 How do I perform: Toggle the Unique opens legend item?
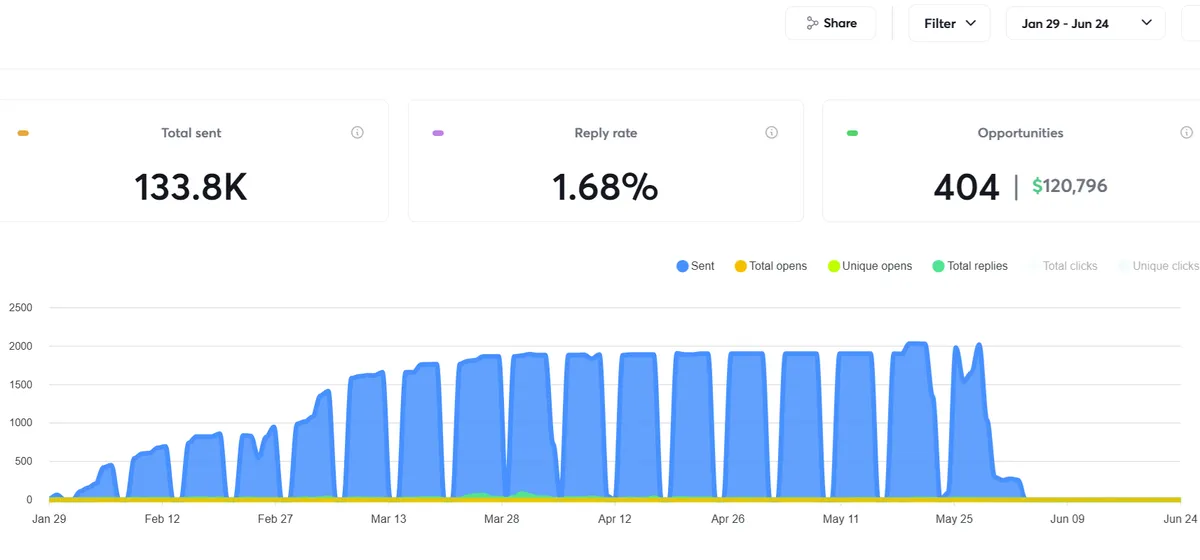(869, 266)
